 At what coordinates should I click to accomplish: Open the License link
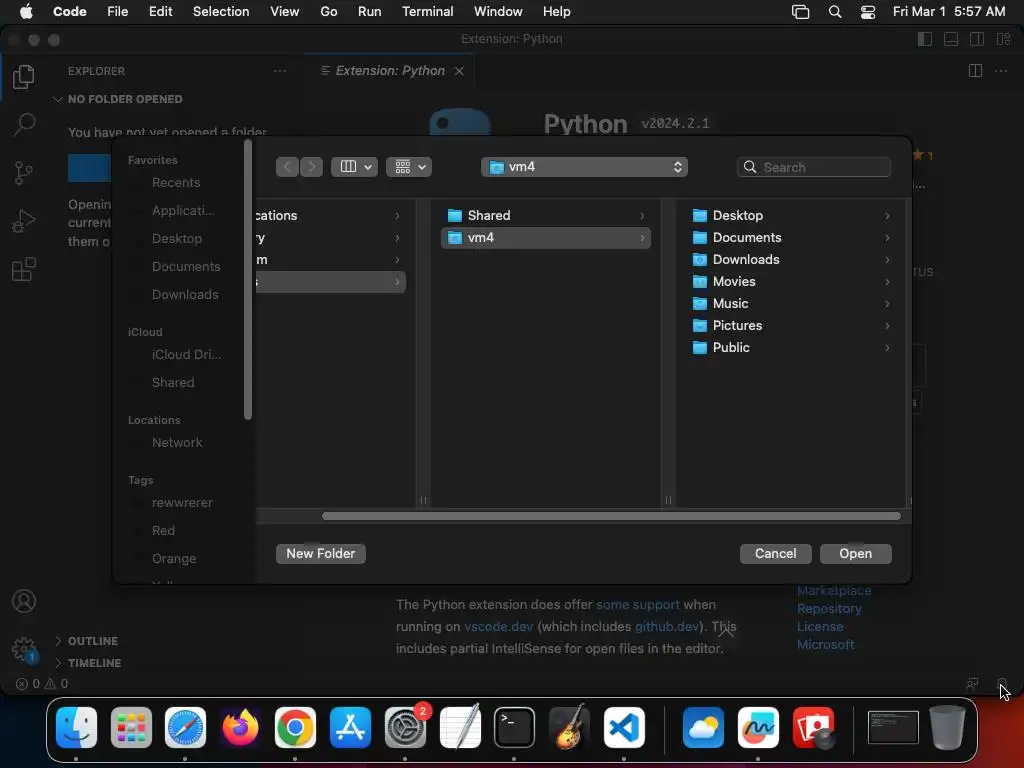point(820,627)
